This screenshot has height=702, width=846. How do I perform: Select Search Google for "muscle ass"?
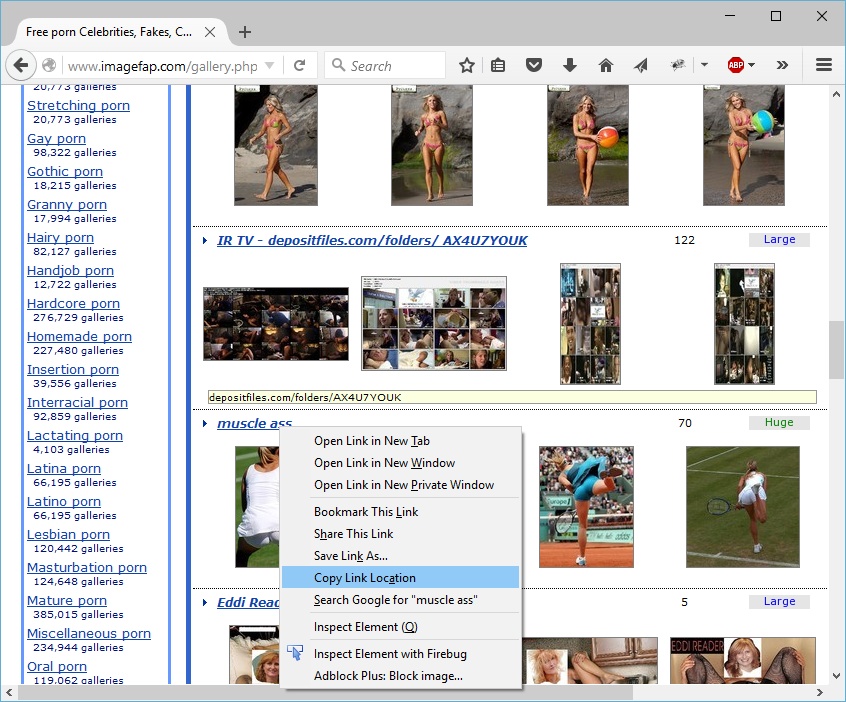click(400, 601)
